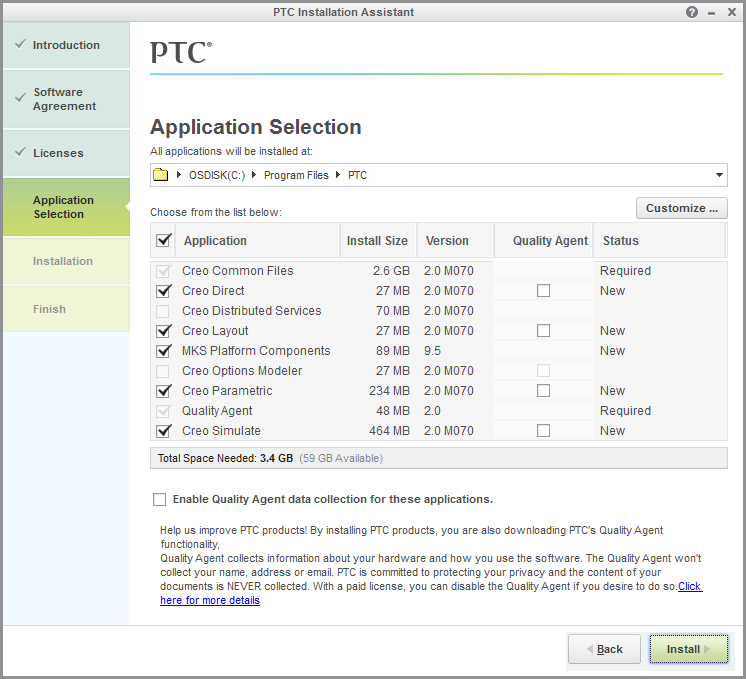This screenshot has height=679, width=746.
Task: Select the Creo Common Files row
Action: point(439,271)
